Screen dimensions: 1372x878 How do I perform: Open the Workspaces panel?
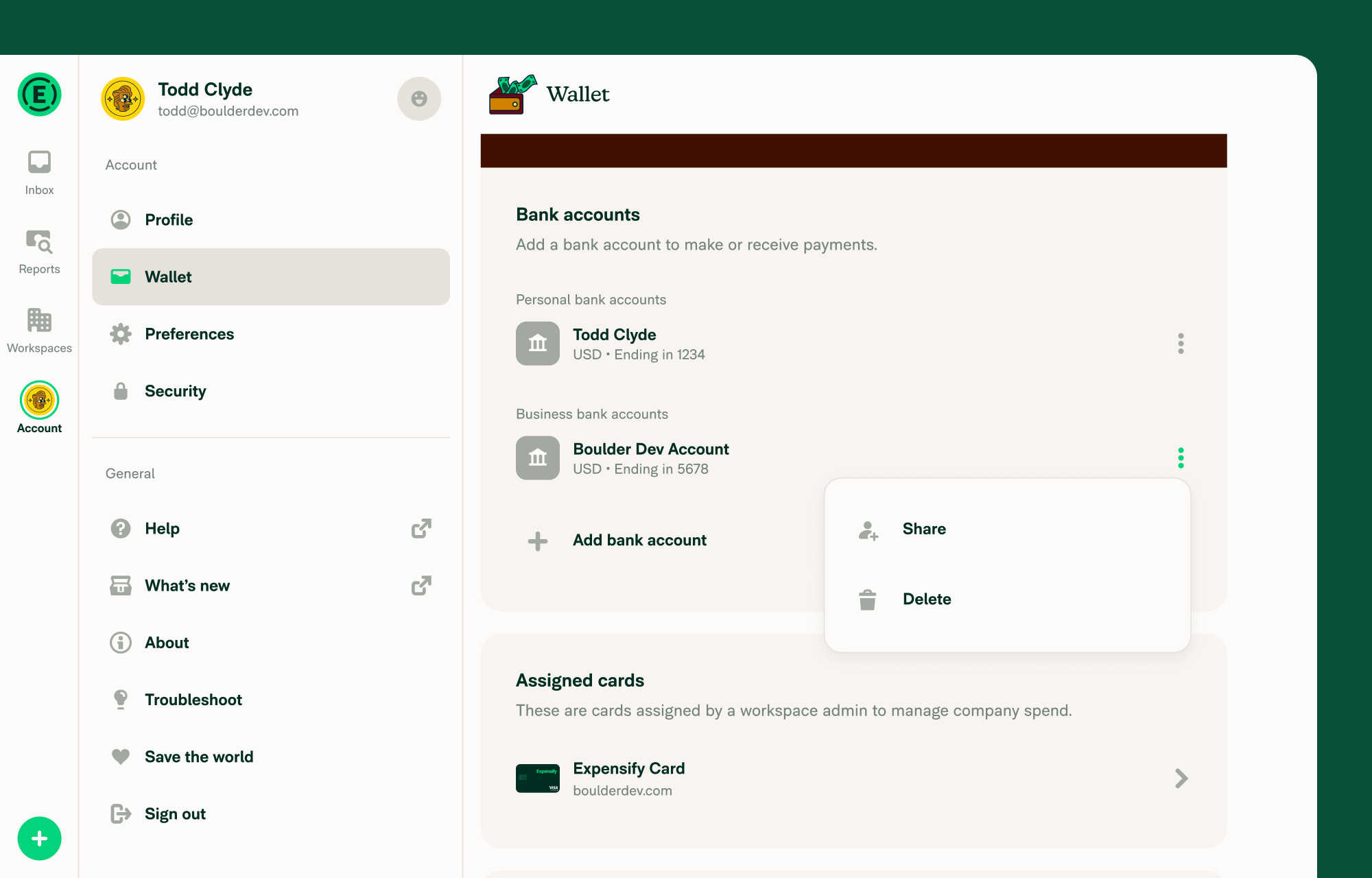click(39, 328)
